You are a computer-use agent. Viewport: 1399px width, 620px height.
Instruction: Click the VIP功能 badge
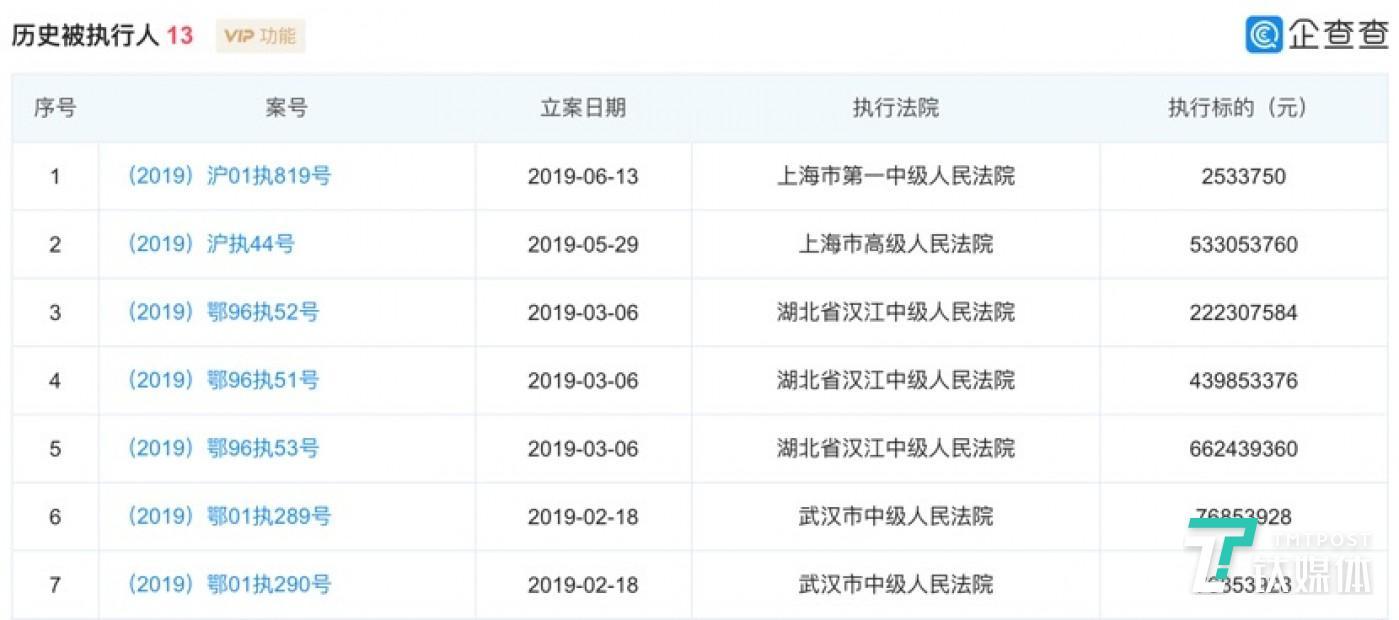click(x=260, y=36)
